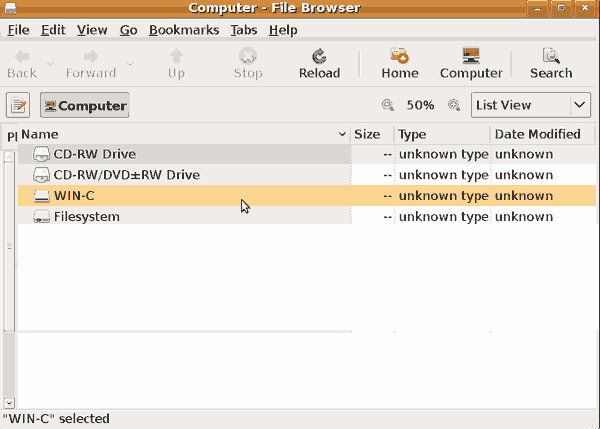Zoom in with the plus magnifier
The image size is (600, 429).
[454, 105]
